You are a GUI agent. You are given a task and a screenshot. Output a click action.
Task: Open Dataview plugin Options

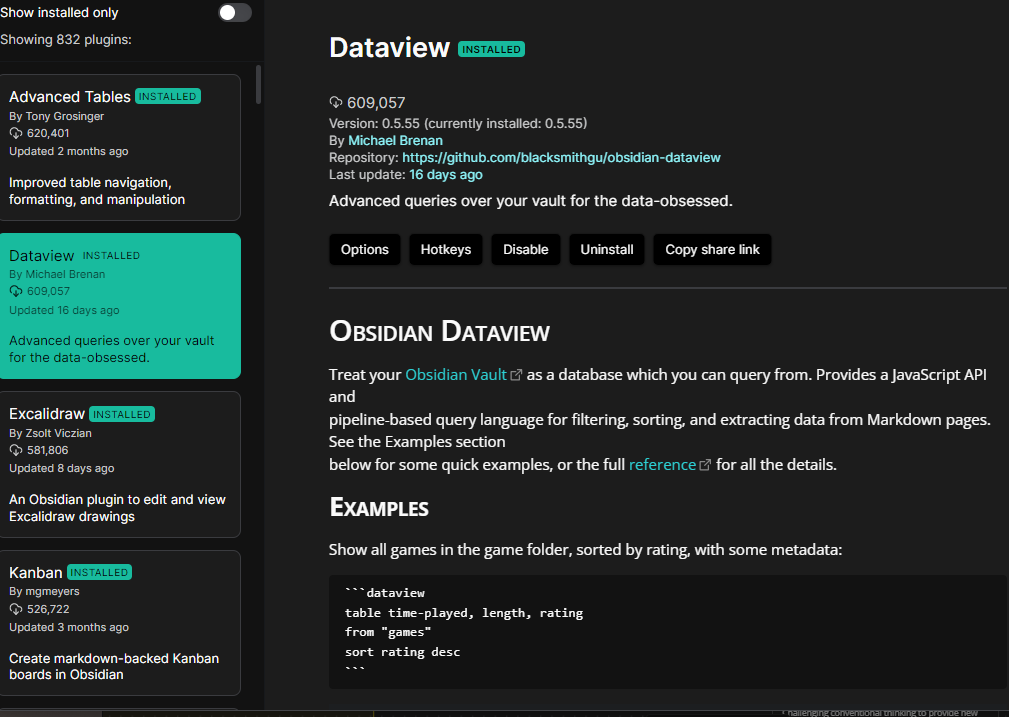(364, 249)
